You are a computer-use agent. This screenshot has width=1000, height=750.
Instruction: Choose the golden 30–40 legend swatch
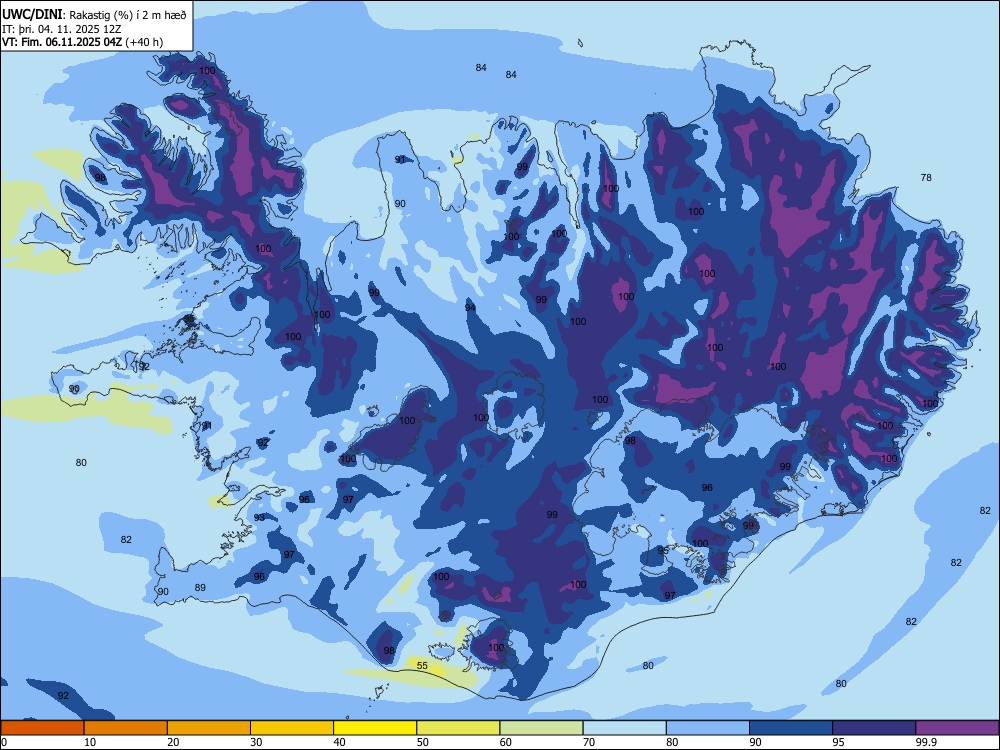point(292,728)
